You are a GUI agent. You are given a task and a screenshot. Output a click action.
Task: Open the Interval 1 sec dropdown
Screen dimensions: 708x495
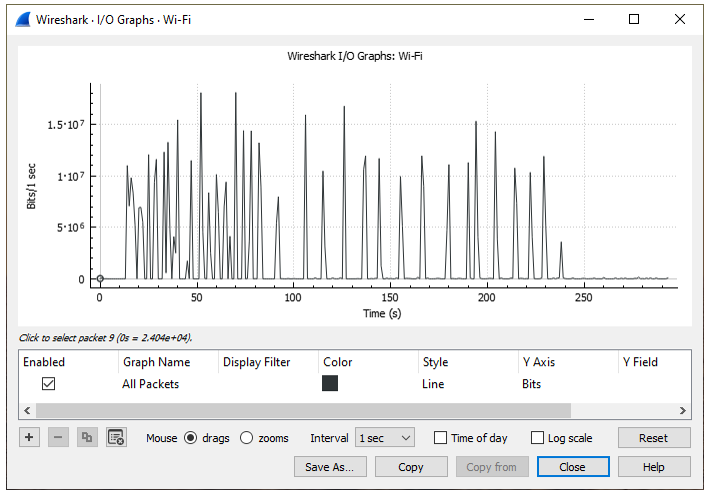[x=385, y=438]
